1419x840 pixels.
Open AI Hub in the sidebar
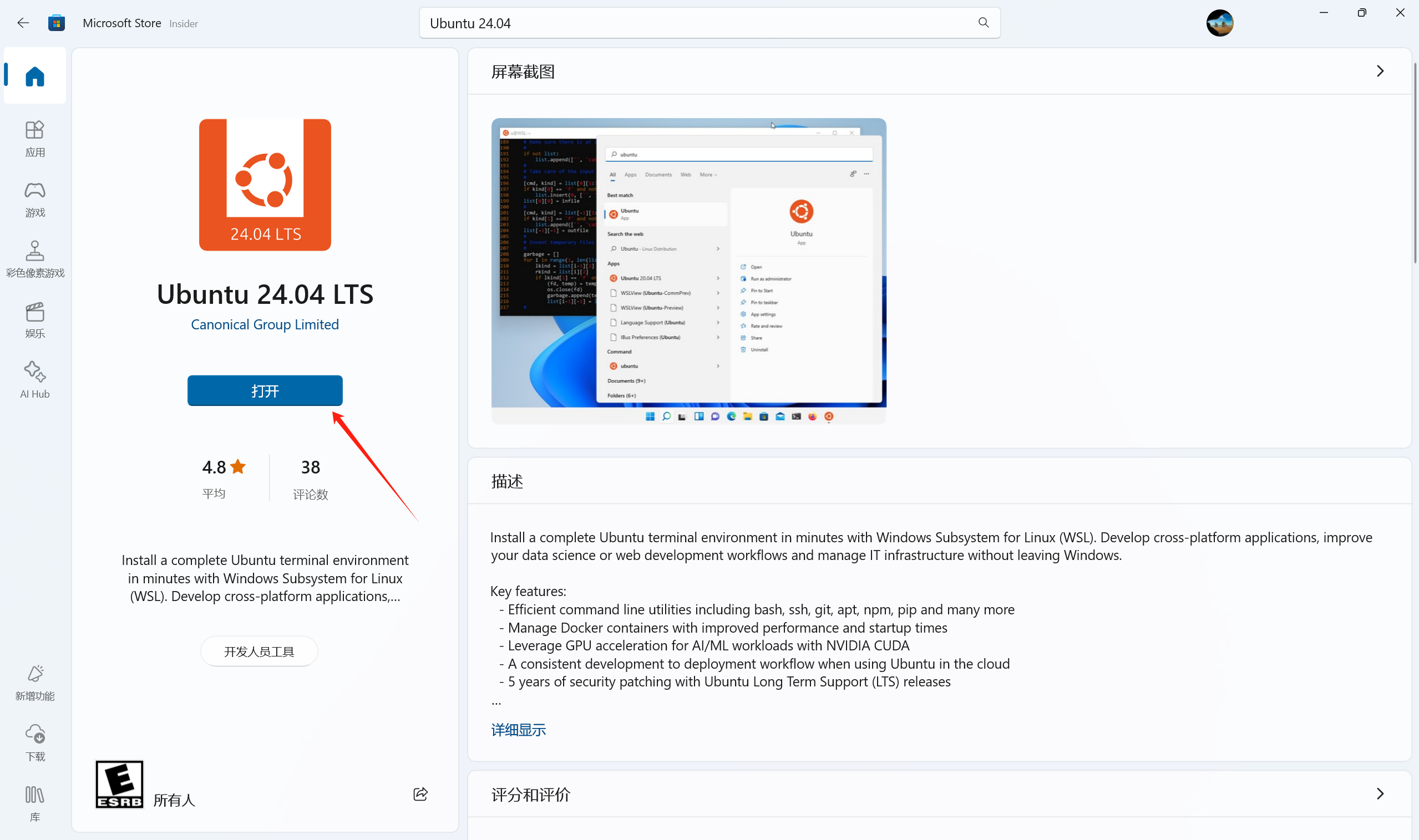pos(34,380)
